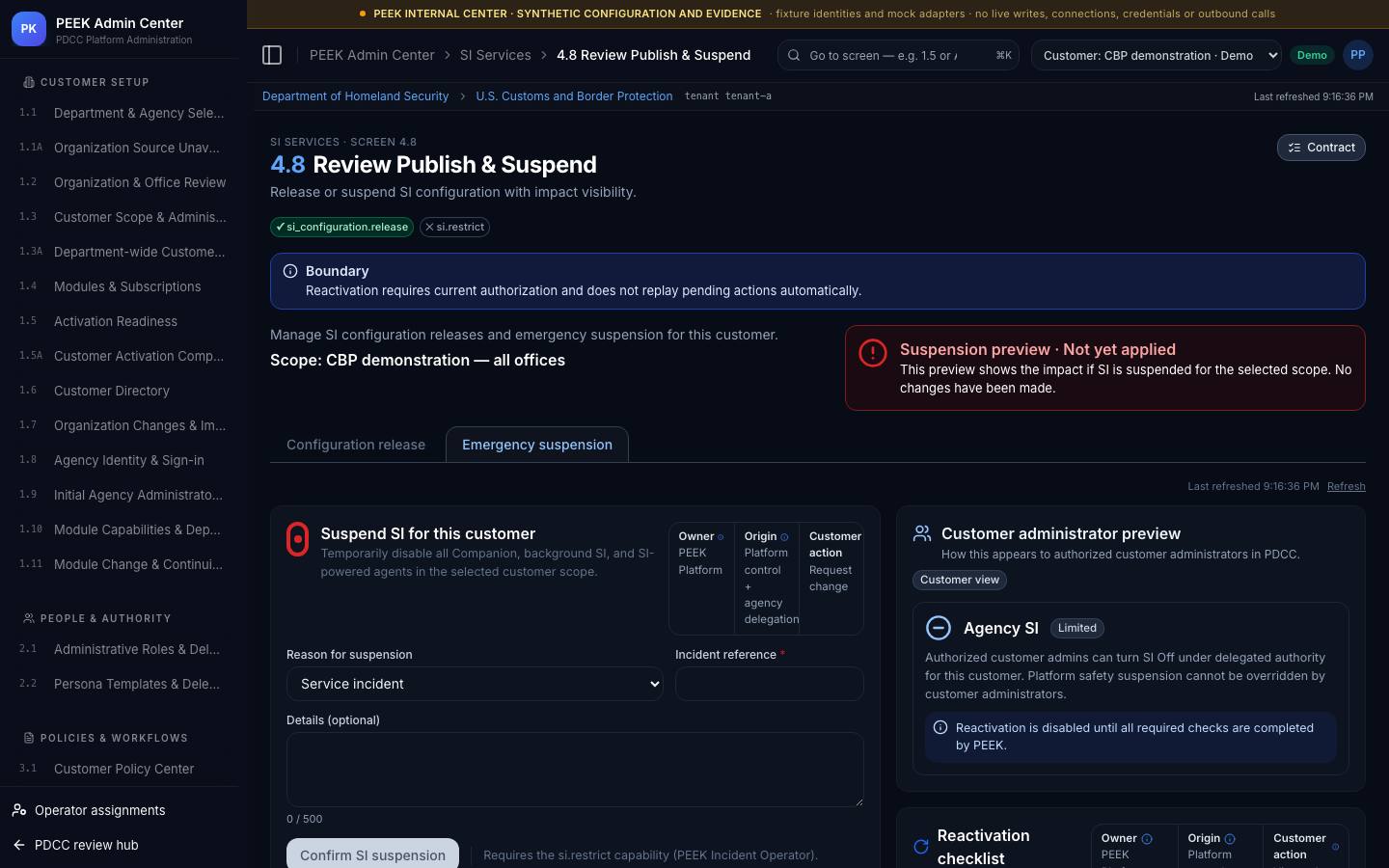Click Confirm SI suspension button
1389x868 pixels.
(372, 854)
